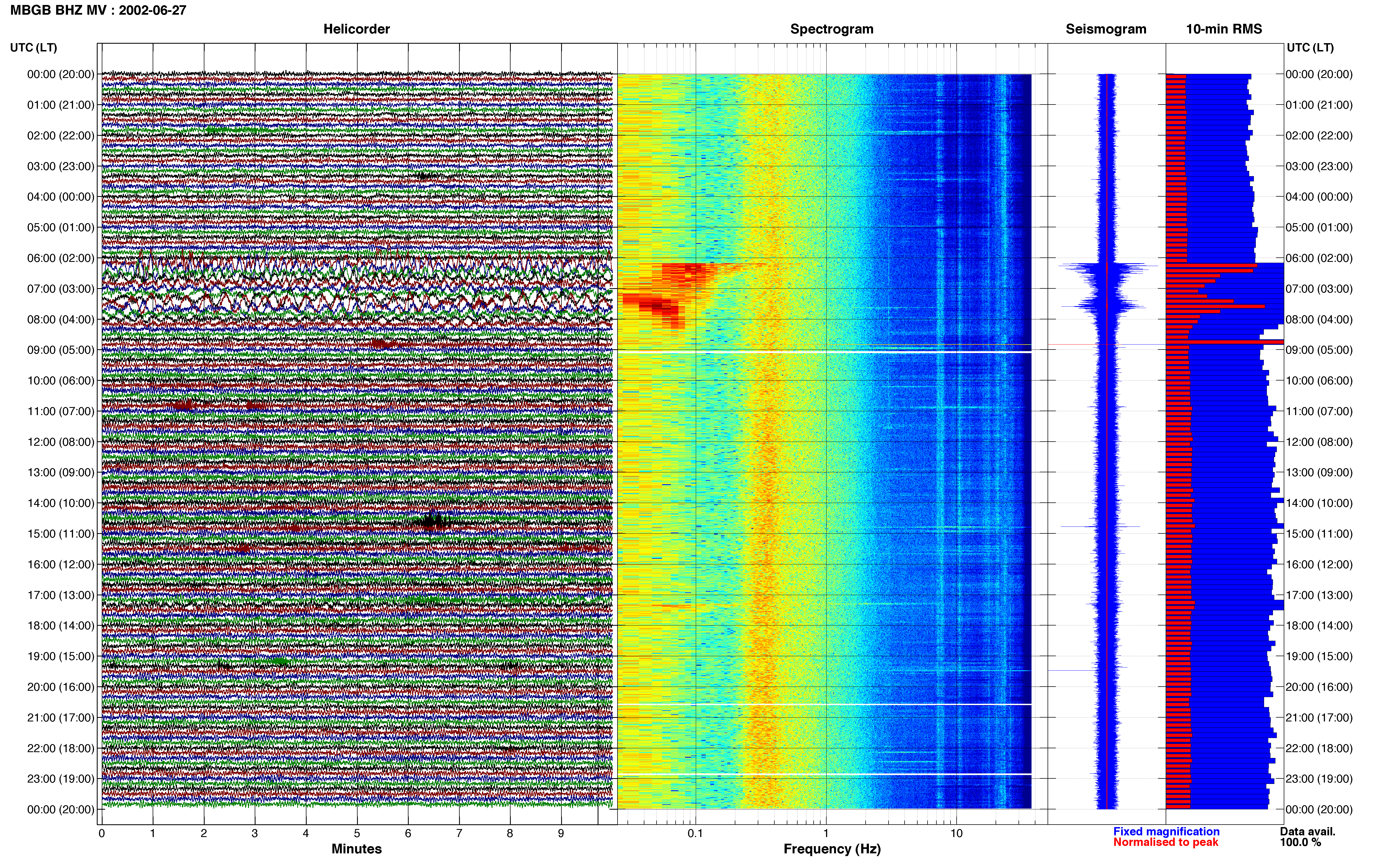Click the right '12:00 (08:00)' time label
Screen dimensions: 1388x868
1319,442
